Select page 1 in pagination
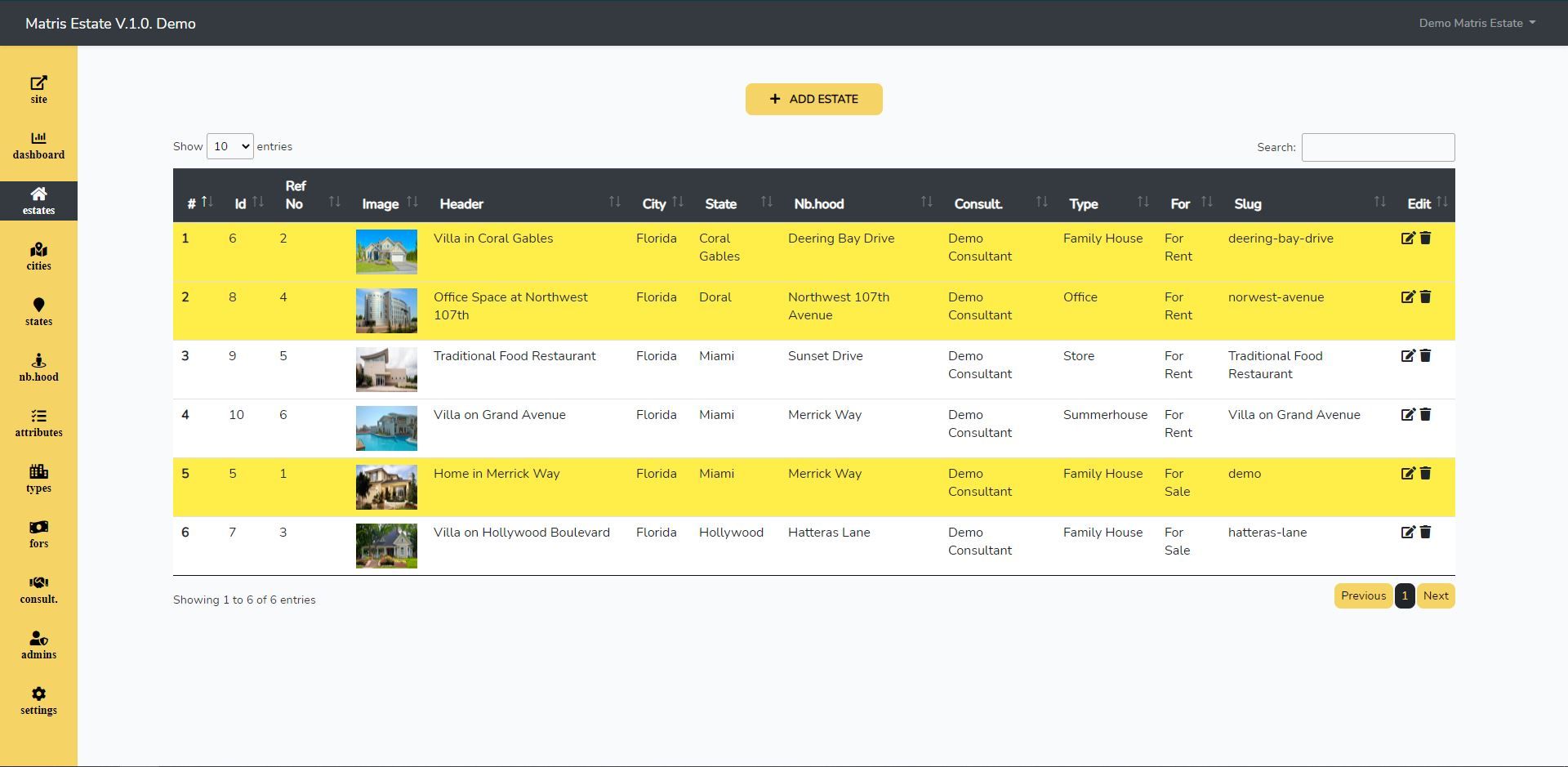1568x767 pixels. pos(1405,595)
